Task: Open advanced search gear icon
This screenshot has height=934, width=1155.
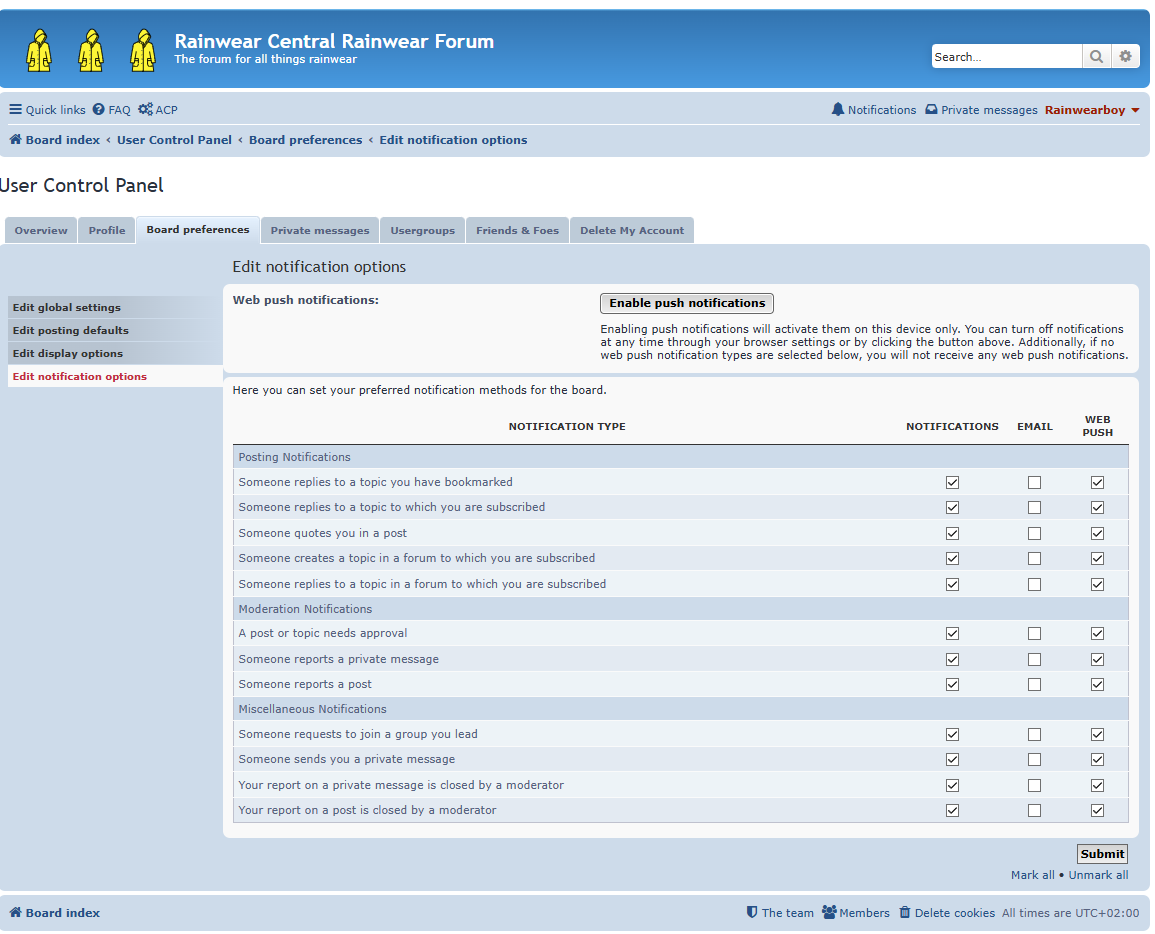Action: [x=1125, y=57]
